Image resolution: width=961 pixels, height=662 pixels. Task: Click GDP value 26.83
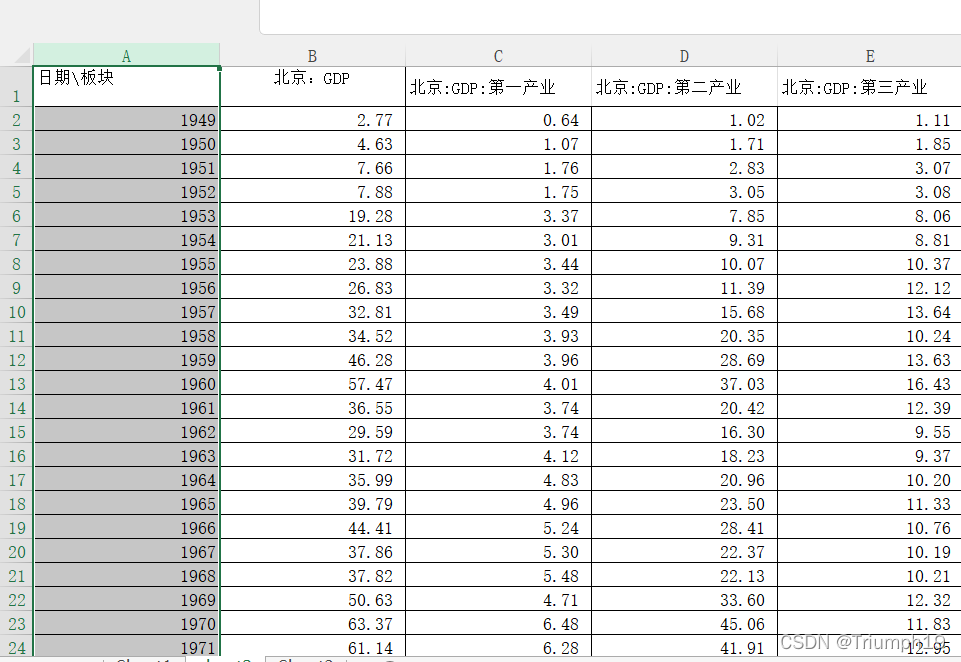[x=313, y=287]
